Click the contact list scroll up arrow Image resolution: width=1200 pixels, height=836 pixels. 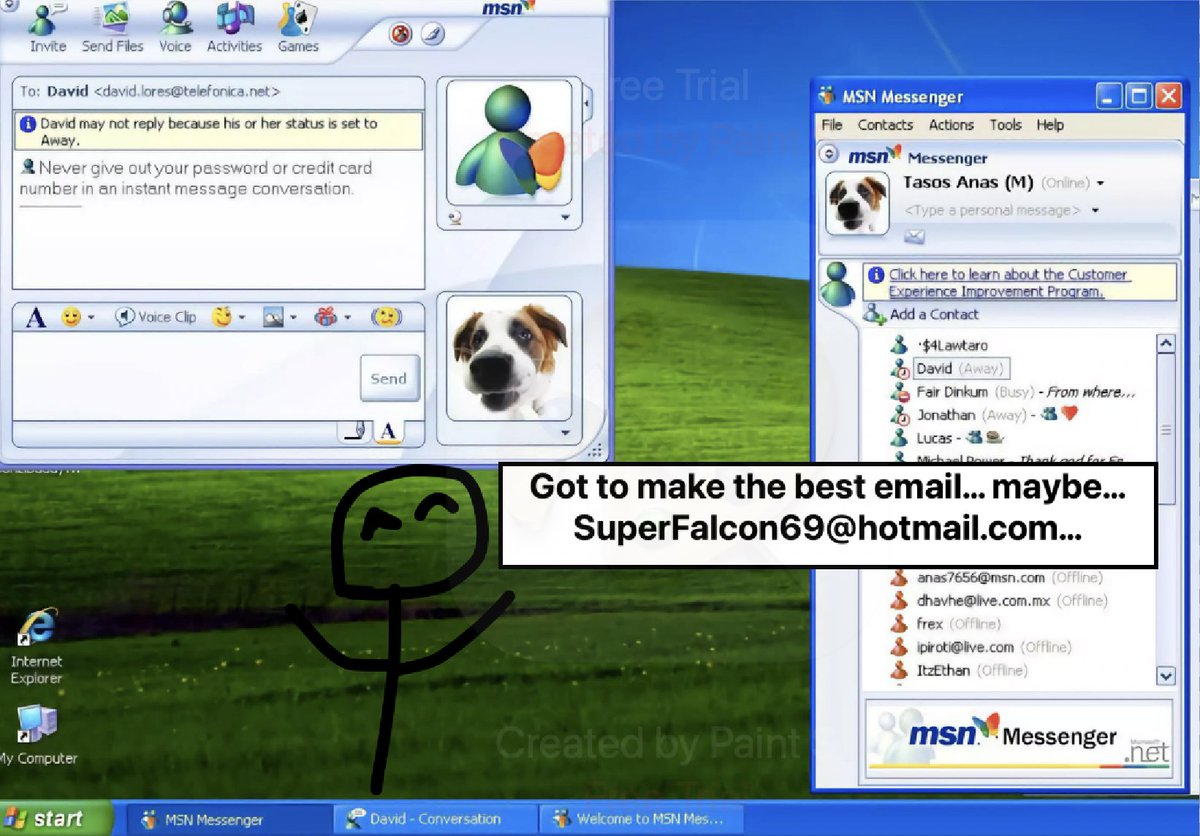click(x=1166, y=344)
